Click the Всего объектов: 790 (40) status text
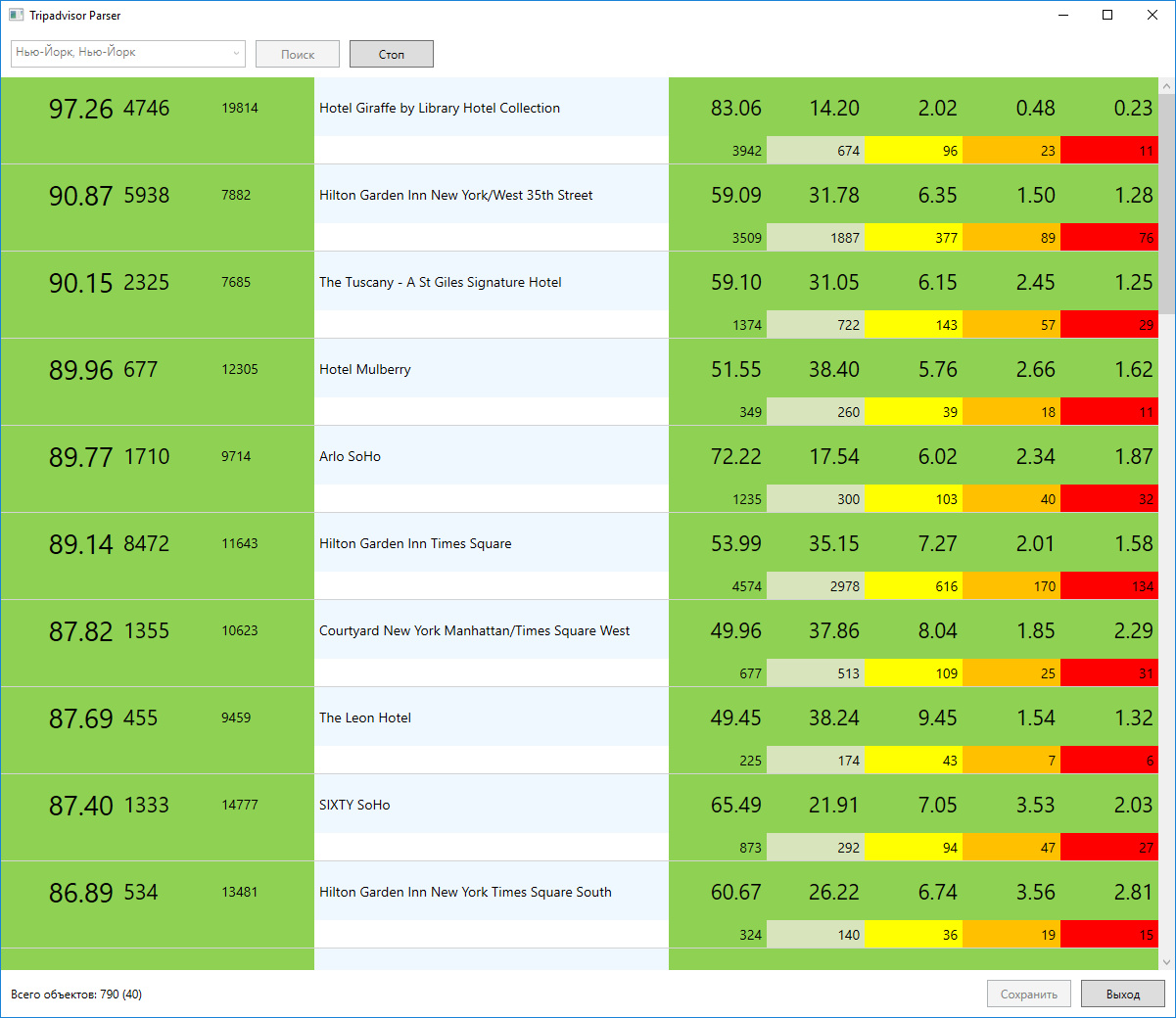 tap(76, 994)
